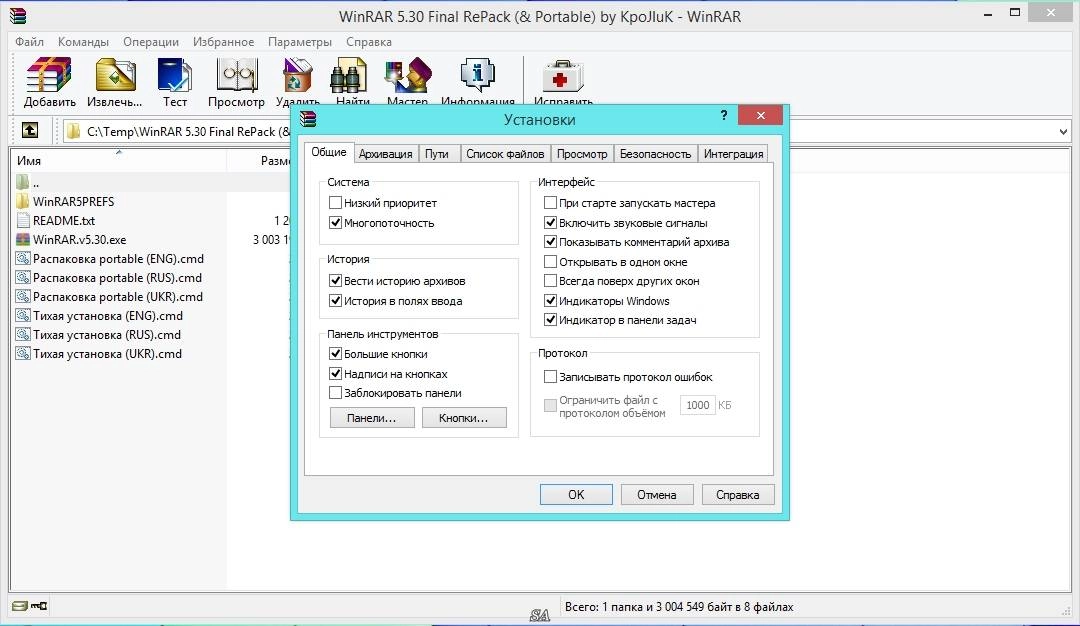Click the Тест toolbar icon
The image size is (1080, 626).
[175, 75]
